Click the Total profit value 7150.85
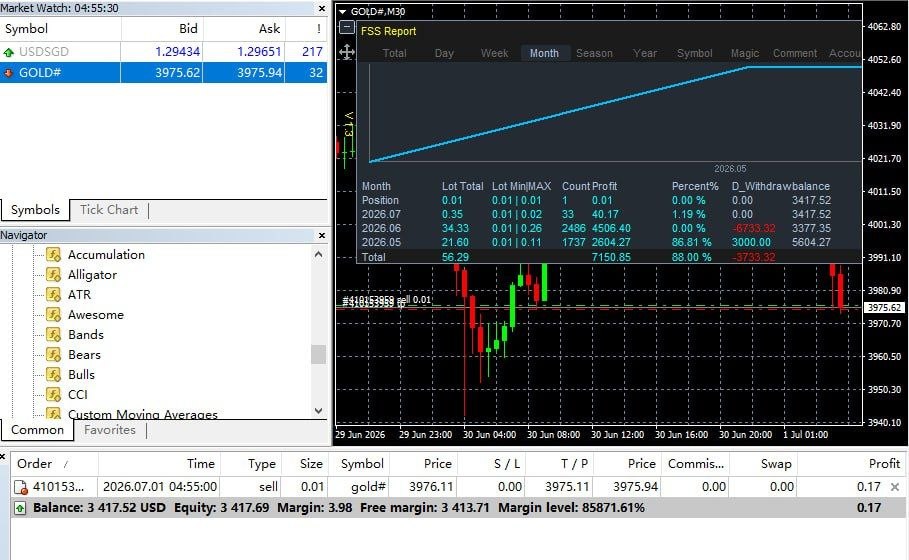This screenshot has height=560, width=909. (611, 257)
